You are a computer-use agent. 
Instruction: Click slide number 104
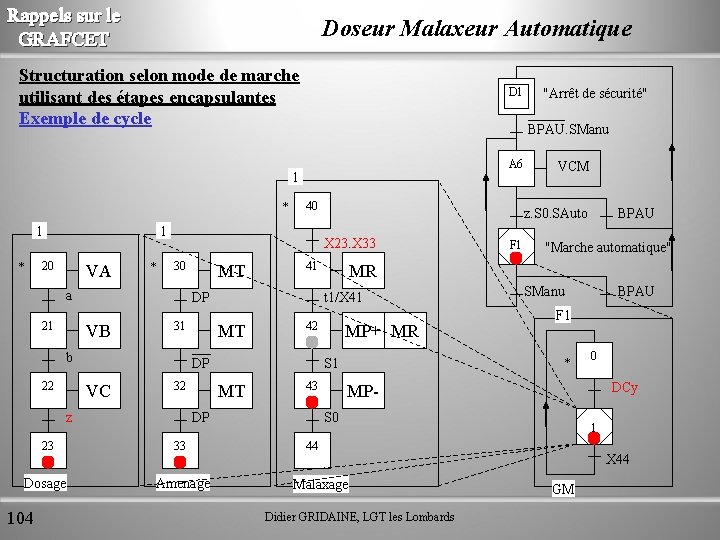click(20, 518)
